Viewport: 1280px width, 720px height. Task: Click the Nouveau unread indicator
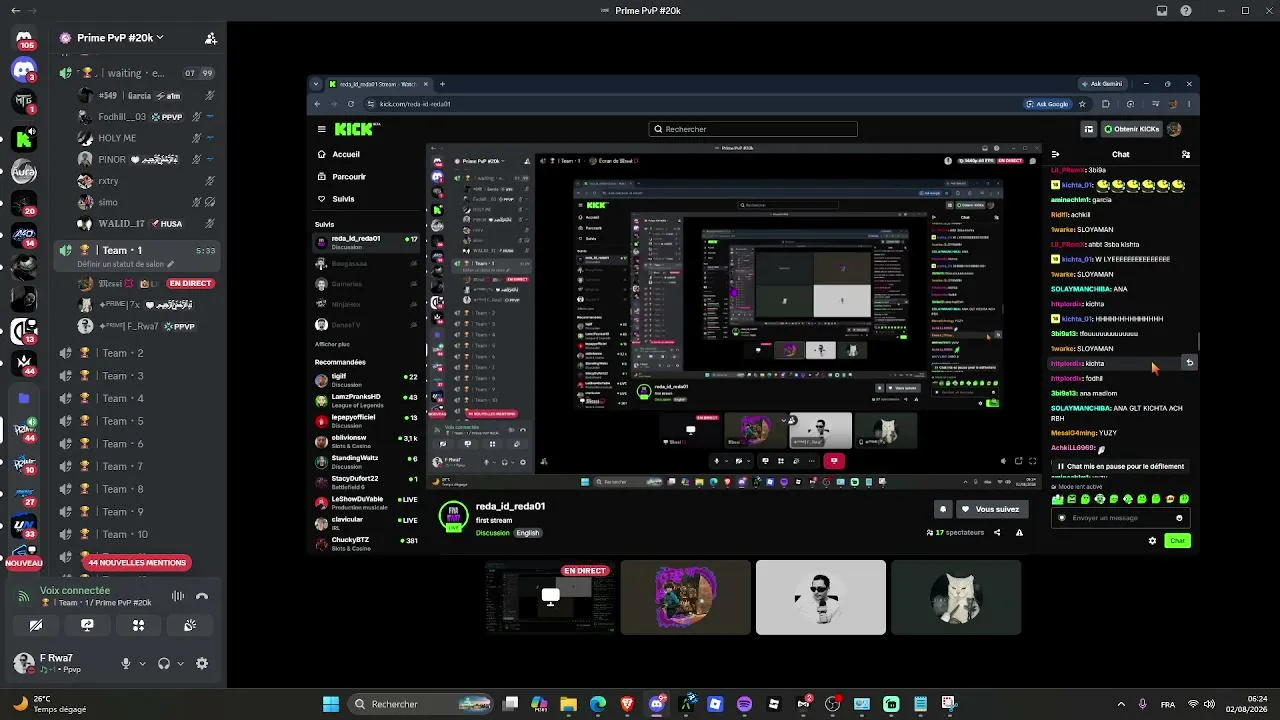point(24,563)
